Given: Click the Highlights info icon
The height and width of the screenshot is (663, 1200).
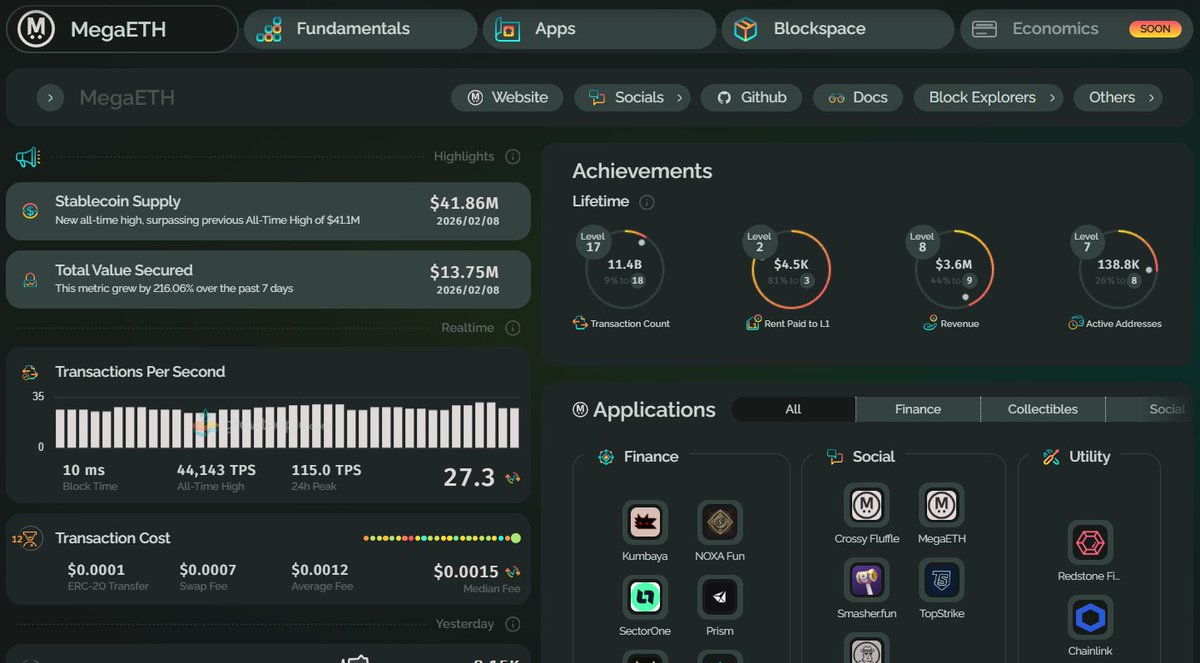Looking at the screenshot, I should coord(513,156).
